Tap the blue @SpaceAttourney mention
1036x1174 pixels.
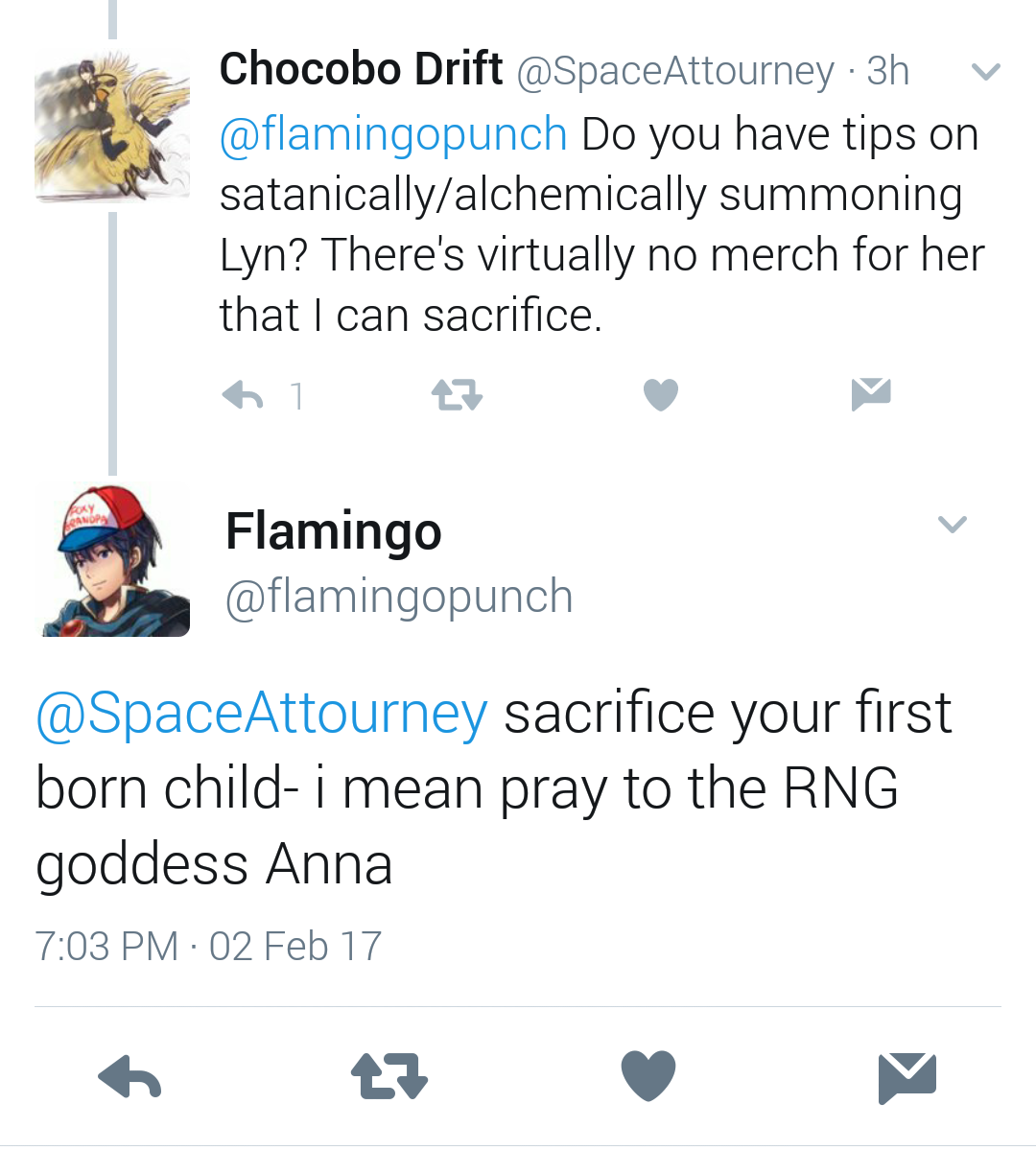262,714
